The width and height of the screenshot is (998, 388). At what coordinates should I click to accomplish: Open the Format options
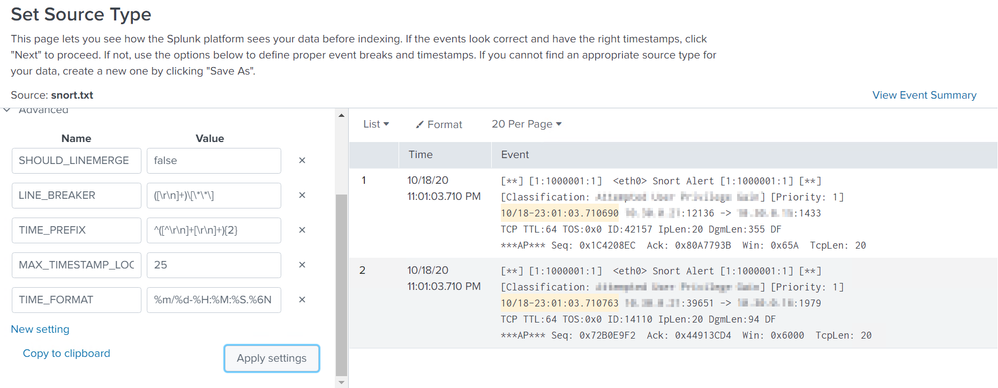[439, 125]
